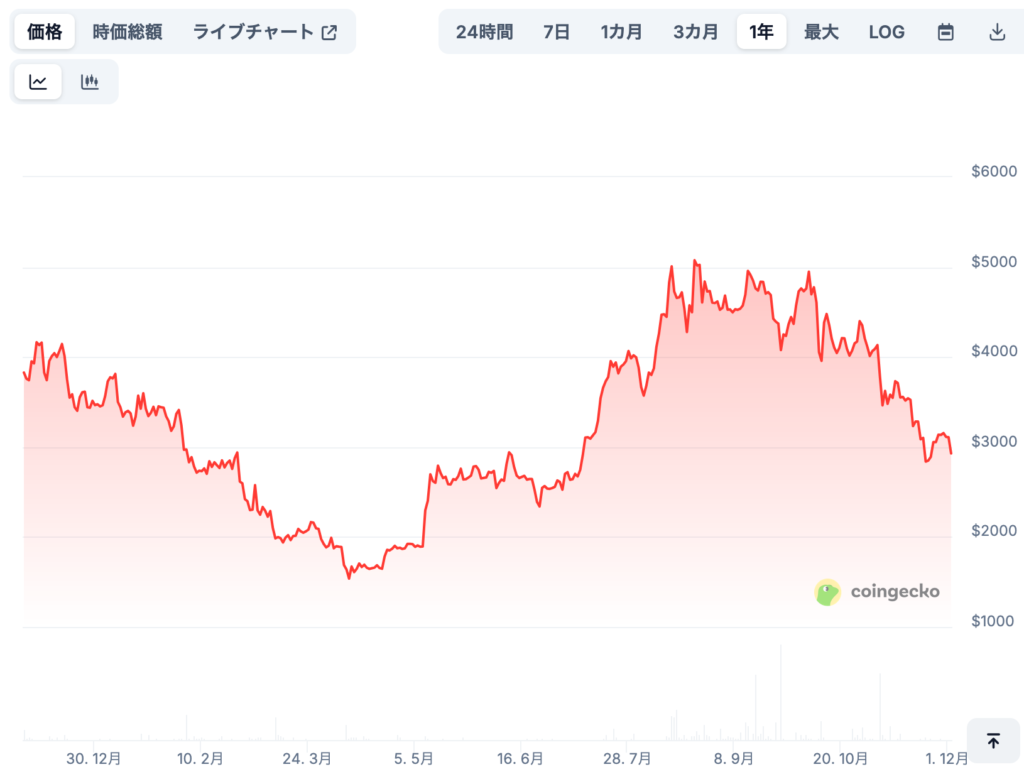Choose the 3カ月 range button
Image resolution: width=1024 pixels, height=784 pixels.
pos(695,31)
